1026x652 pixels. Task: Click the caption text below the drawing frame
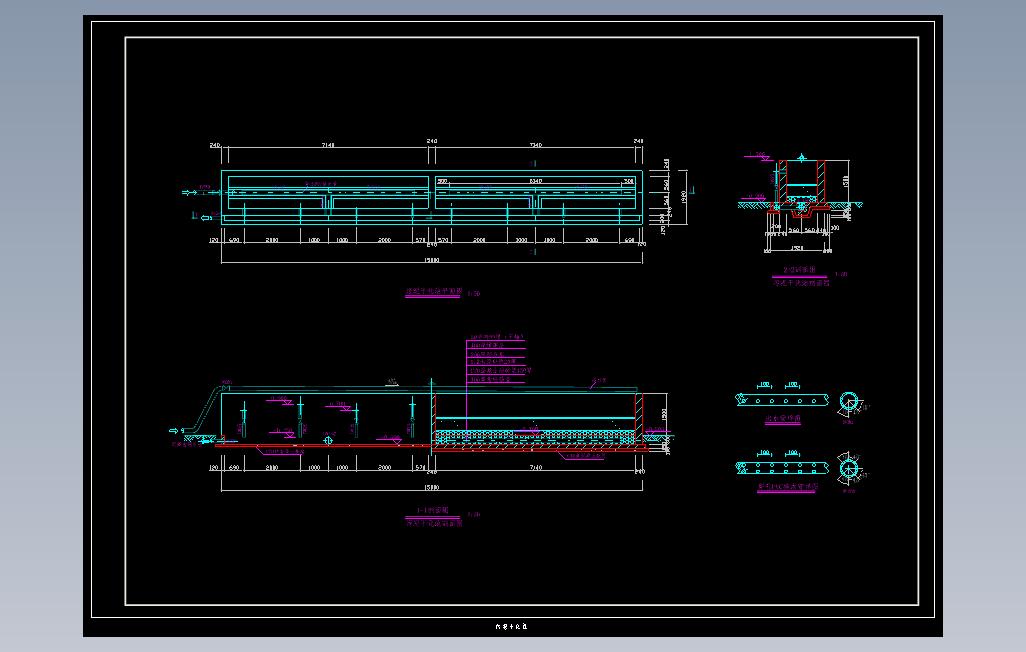point(511,626)
